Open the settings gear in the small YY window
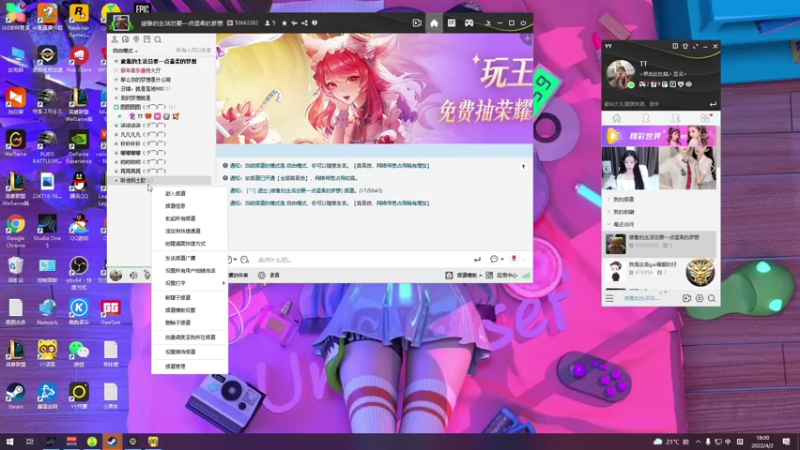800x450 pixels. click(699, 298)
